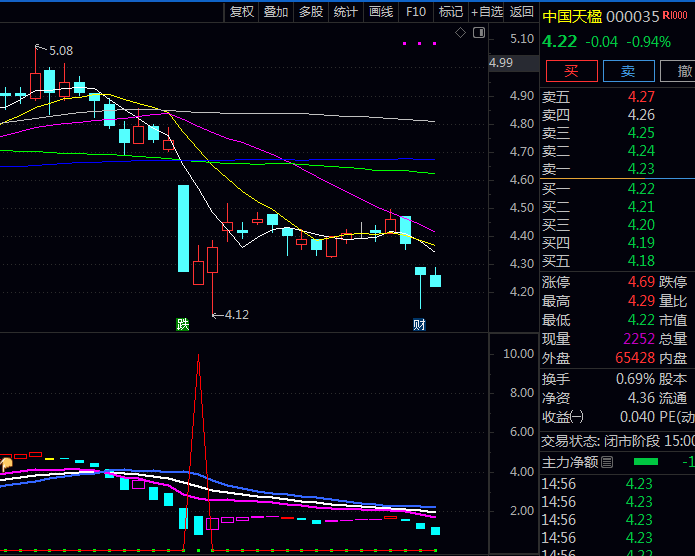
Task: Open the 复权 adjustment menu
Action: tap(242, 12)
